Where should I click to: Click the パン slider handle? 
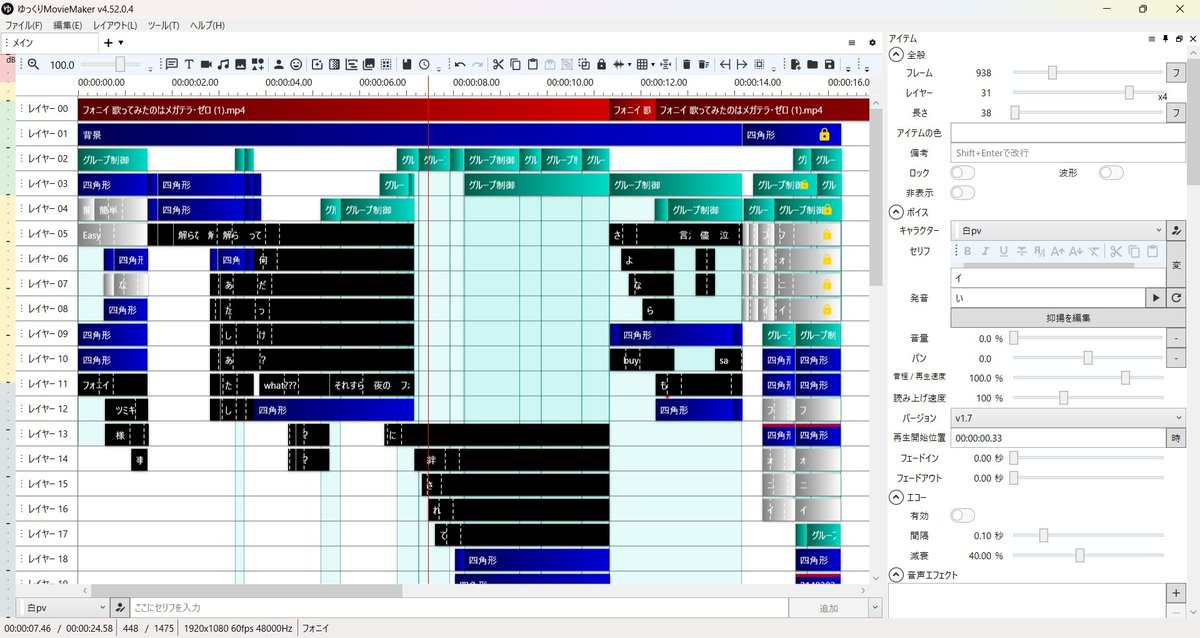tap(1088, 358)
